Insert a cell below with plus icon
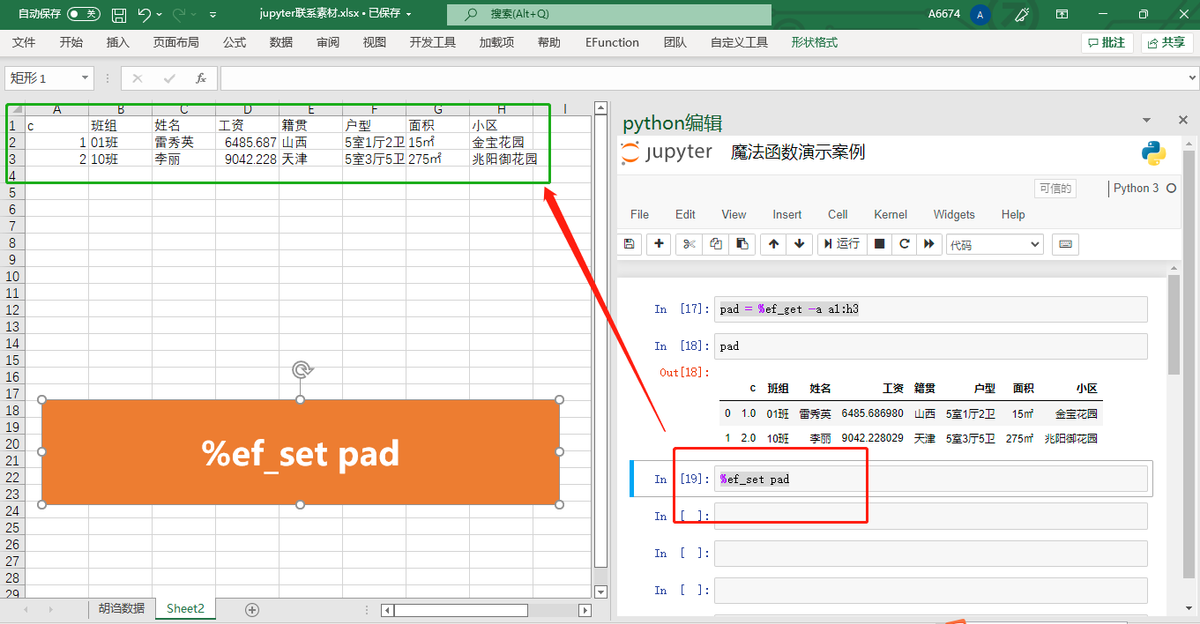 tap(659, 244)
